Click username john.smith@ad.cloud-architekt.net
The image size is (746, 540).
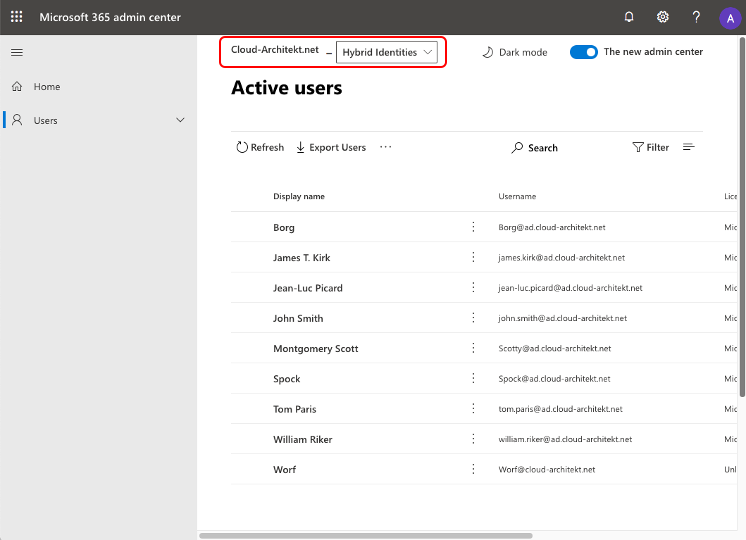point(562,318)
